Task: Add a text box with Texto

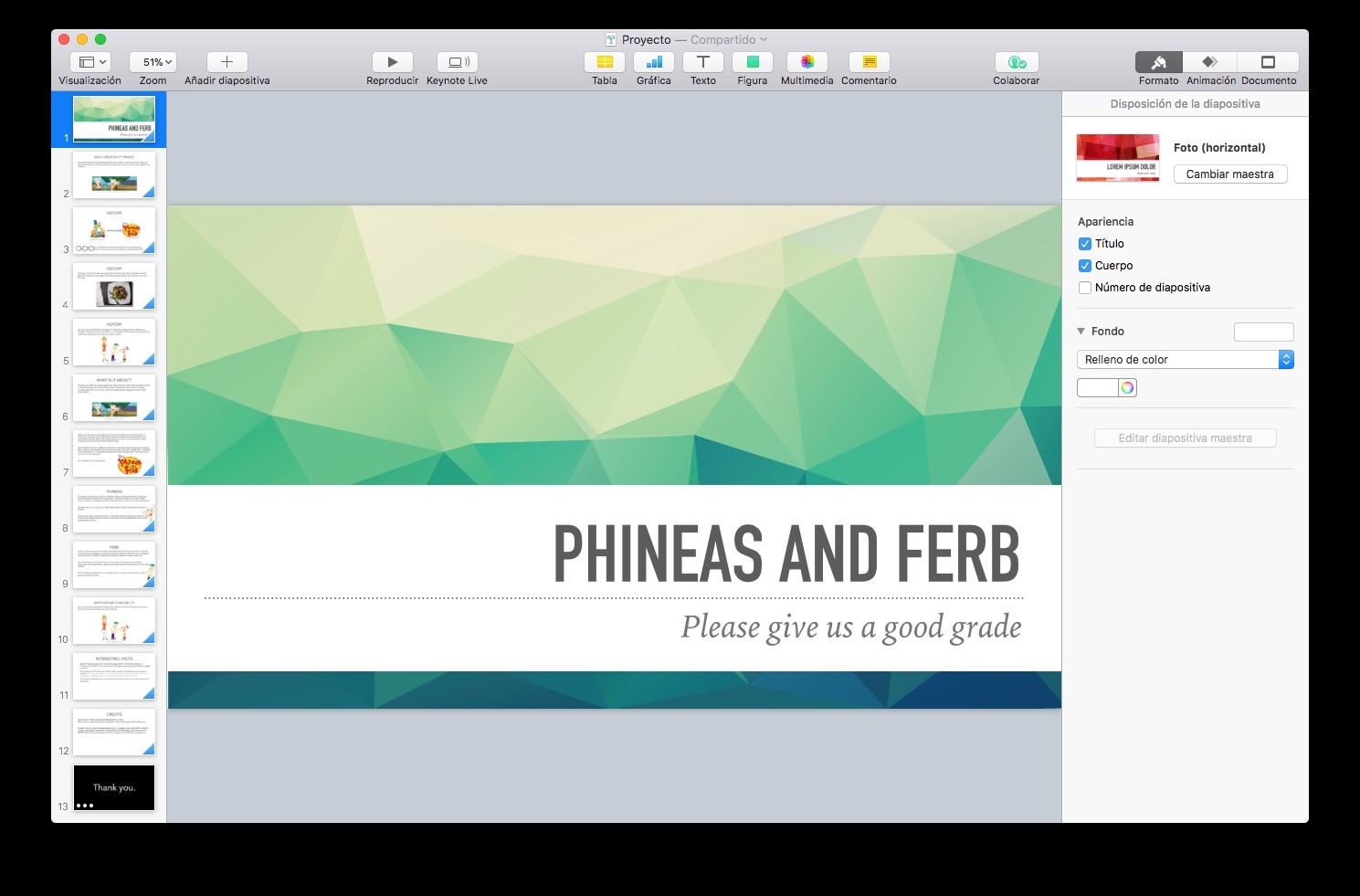Action: (703, 62)
